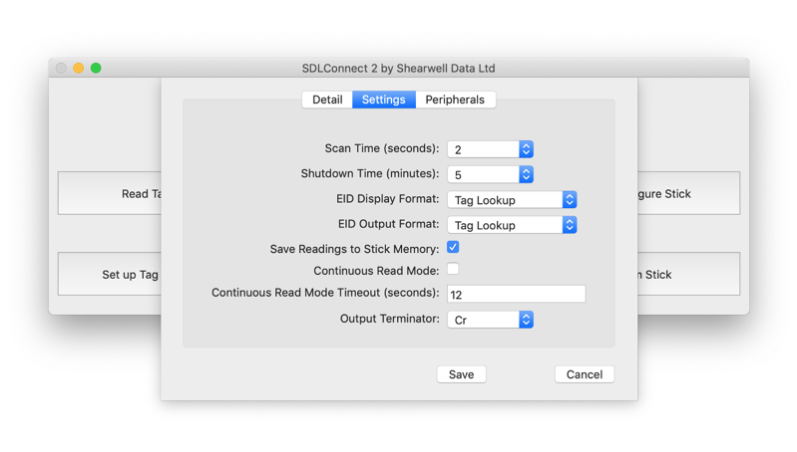The image size is (797, 452).
Task: Switch to the Detail tab
Action: click(x=327, y=100)
